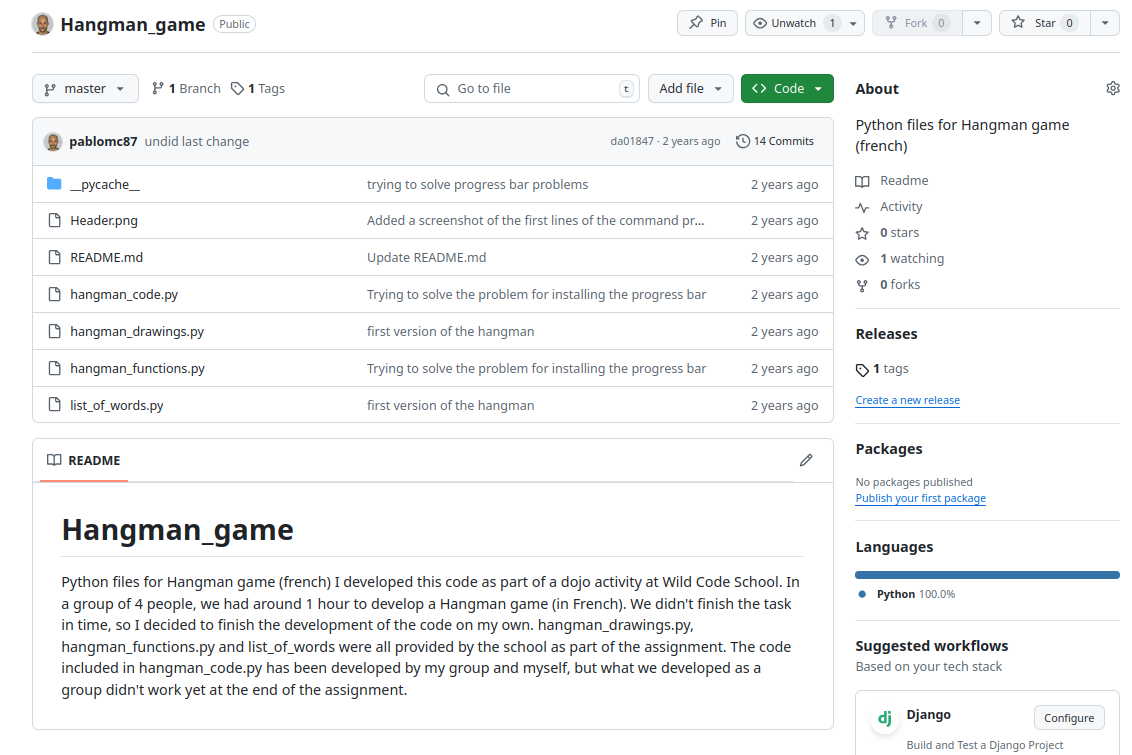Open the 1 tags link under Releases
The width and height of the screenshot is (1132, 755).
click(x=882, y=369)
